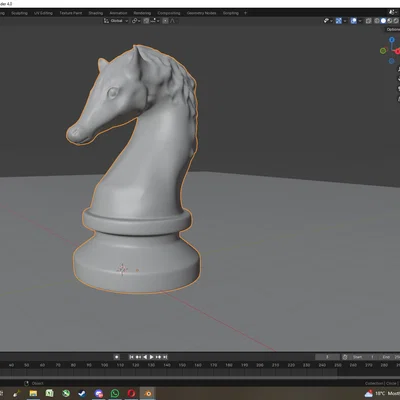Toggle auto keying record button

[x=117, y=357]
